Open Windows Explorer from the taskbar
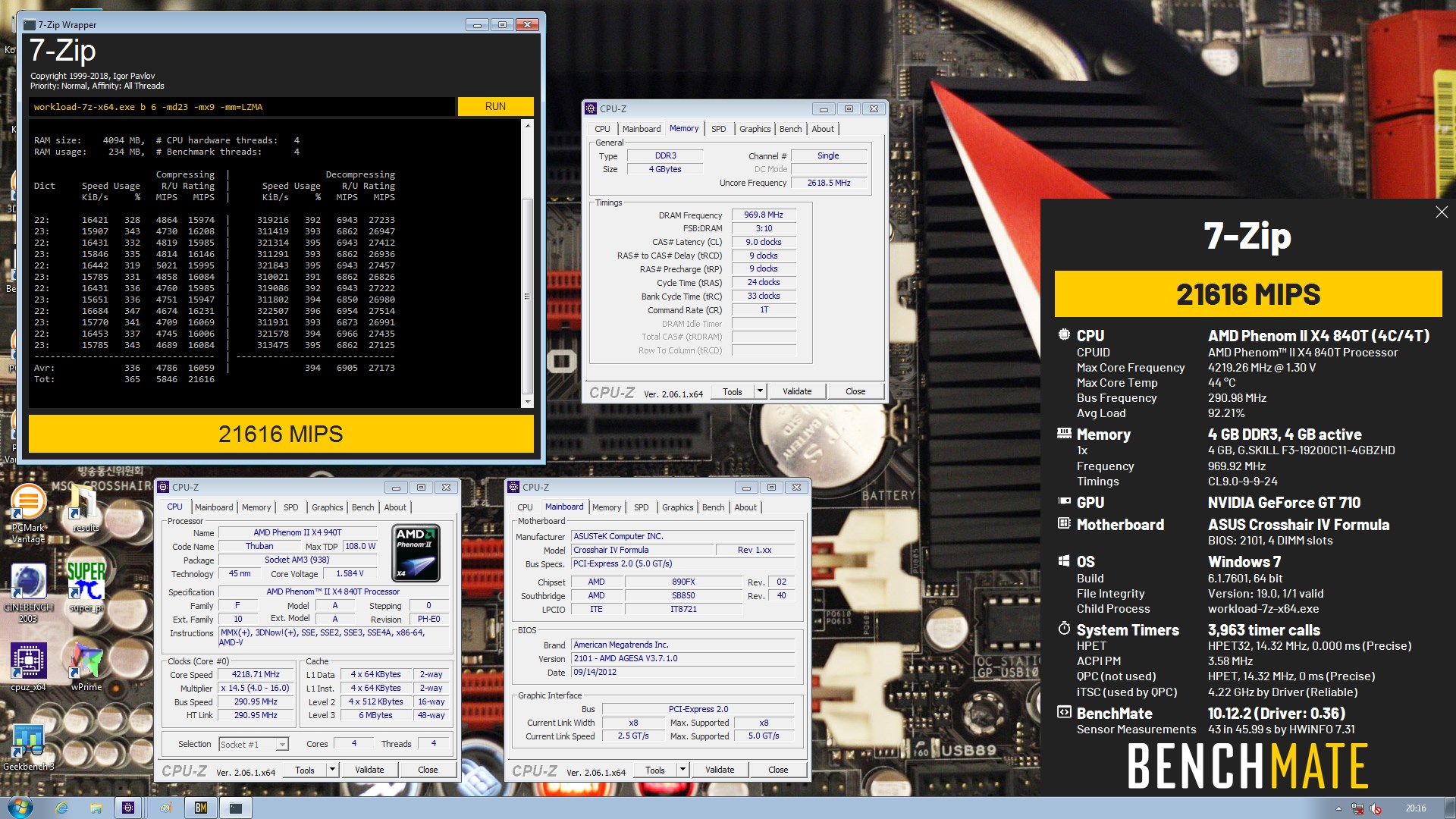This screenshot has width=1456, height=819. (96, 808)
